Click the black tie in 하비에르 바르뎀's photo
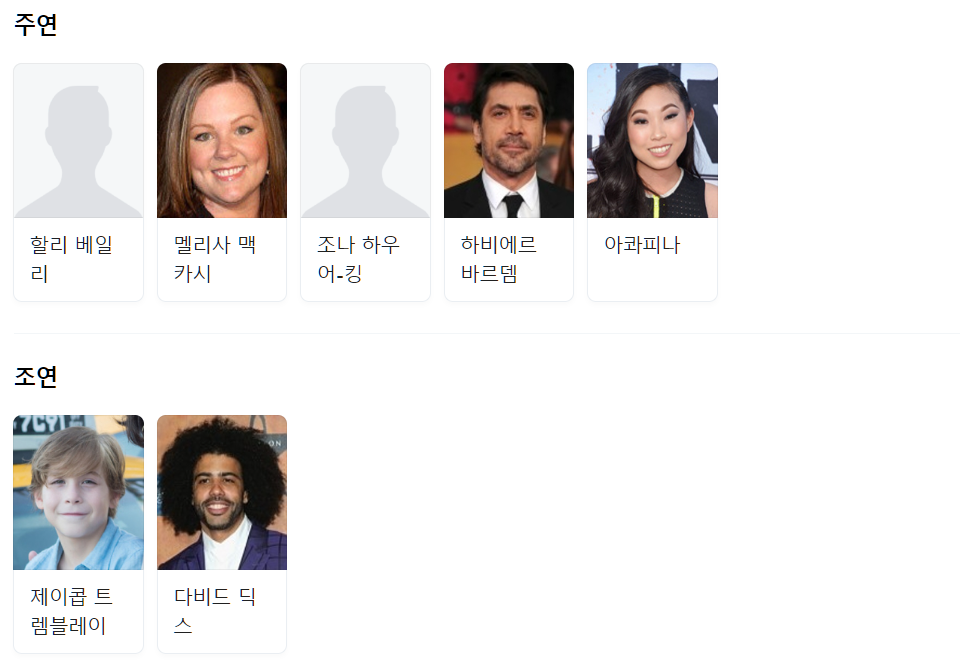The image size is (974, 670). point(513,205)
